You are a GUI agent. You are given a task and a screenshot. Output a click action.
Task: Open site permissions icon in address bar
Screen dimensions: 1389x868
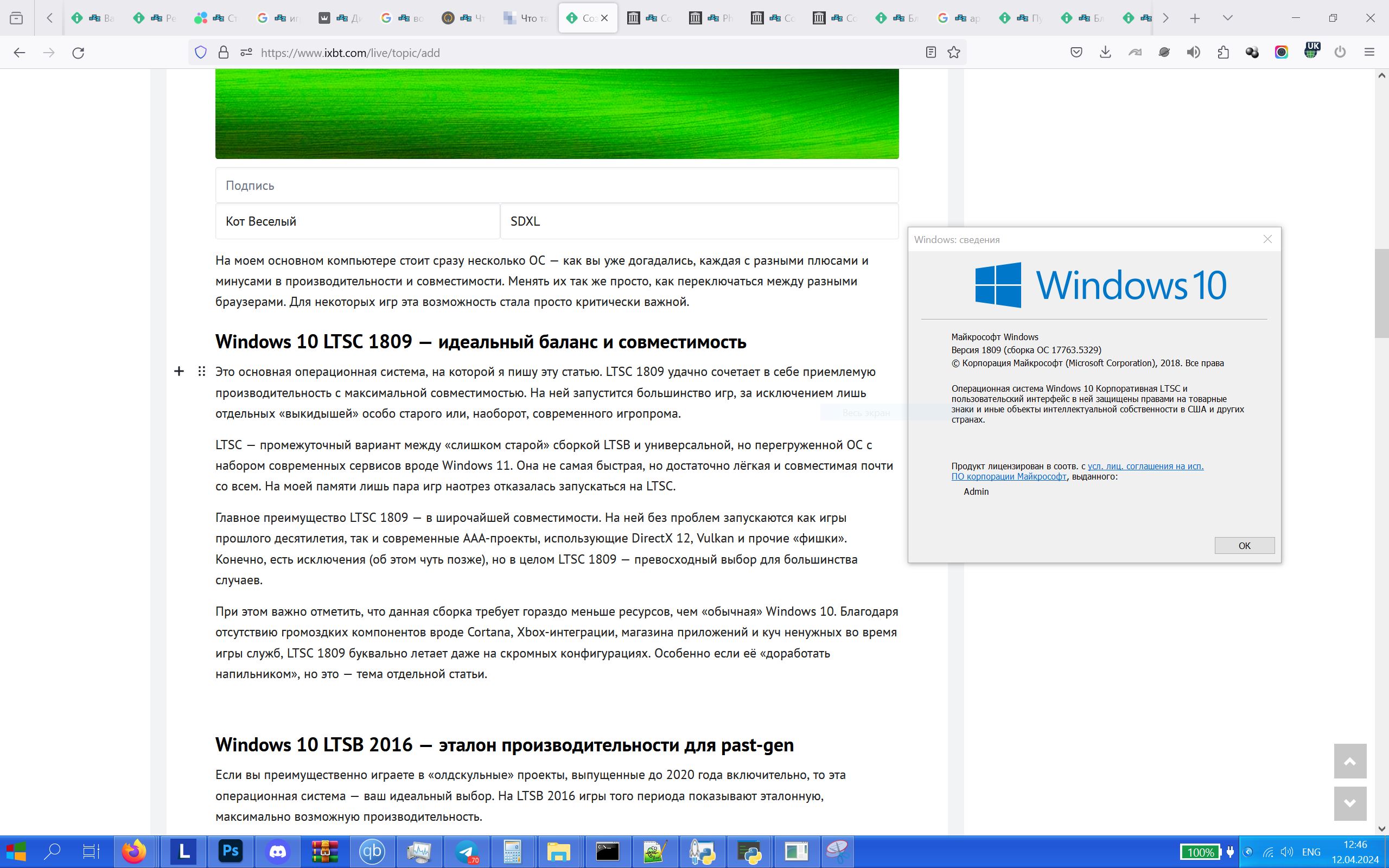246,52
